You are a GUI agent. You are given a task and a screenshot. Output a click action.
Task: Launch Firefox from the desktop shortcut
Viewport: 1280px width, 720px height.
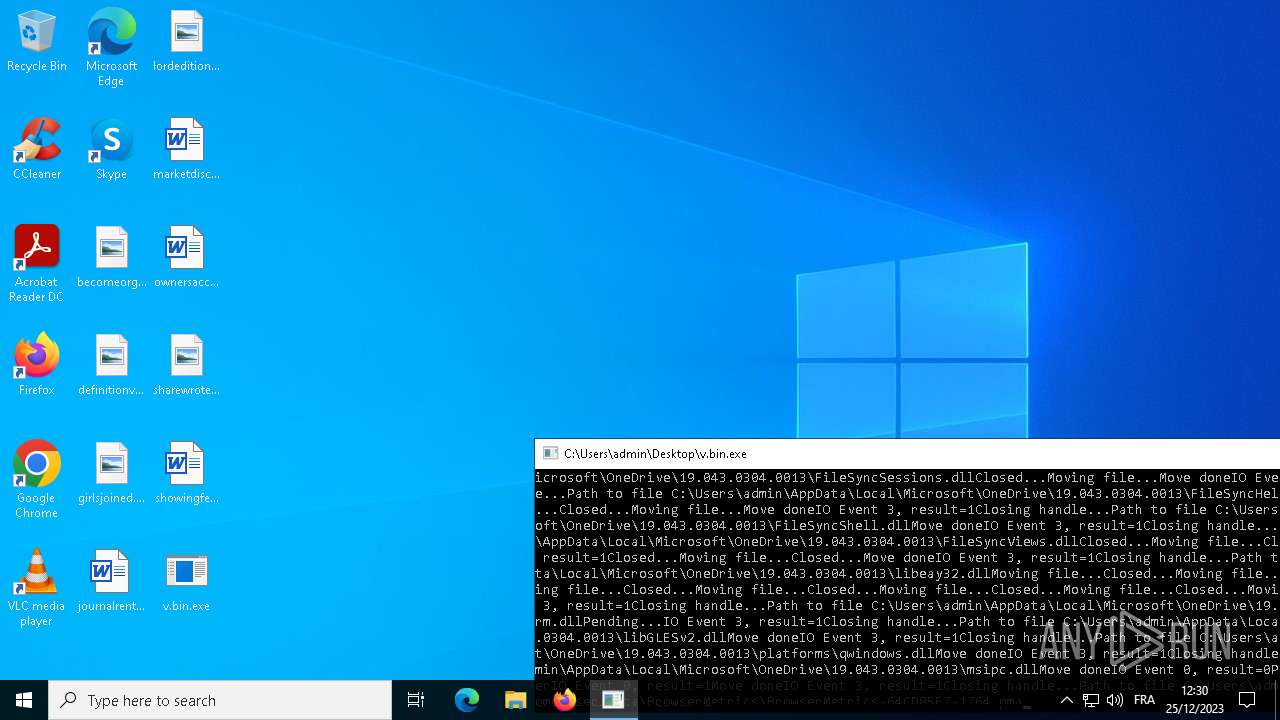(37, 366)
